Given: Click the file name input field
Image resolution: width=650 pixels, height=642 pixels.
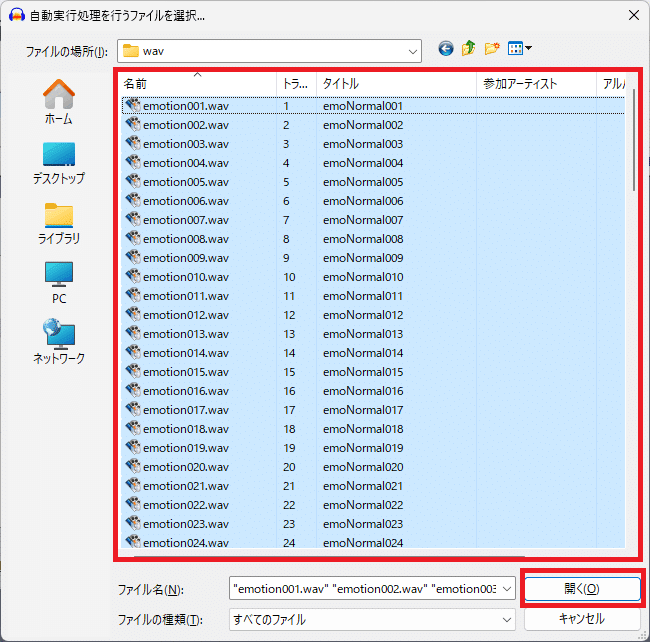Looking at the screenshot, I should (365, 589).
